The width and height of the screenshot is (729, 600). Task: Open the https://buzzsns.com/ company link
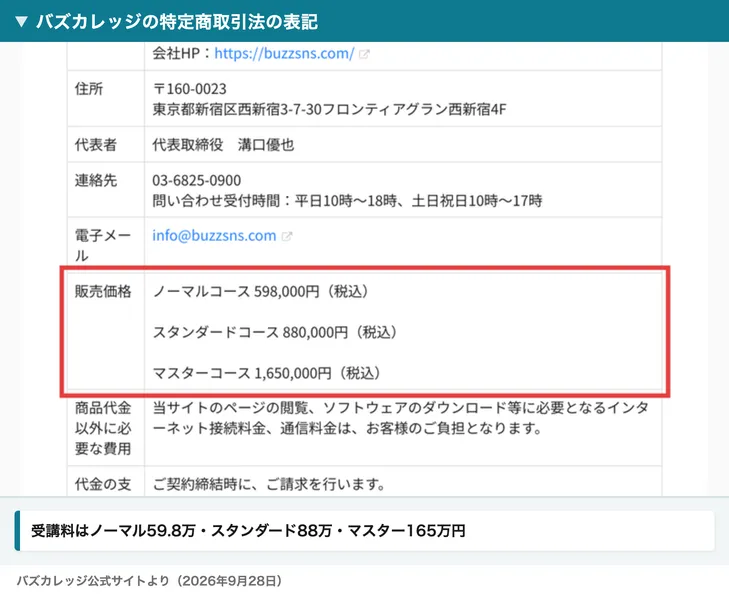coord(284,53)
